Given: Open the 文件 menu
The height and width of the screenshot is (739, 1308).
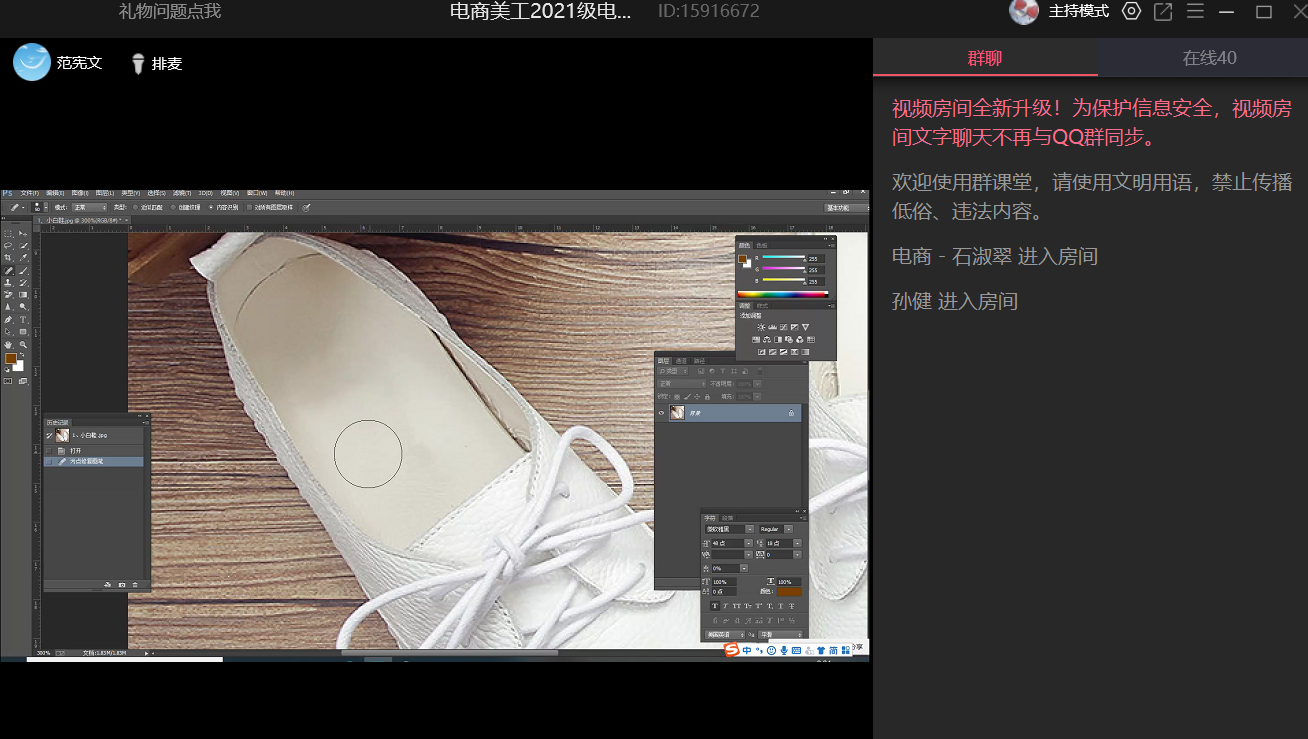Looking at the screenshot, I should [30, 193].
